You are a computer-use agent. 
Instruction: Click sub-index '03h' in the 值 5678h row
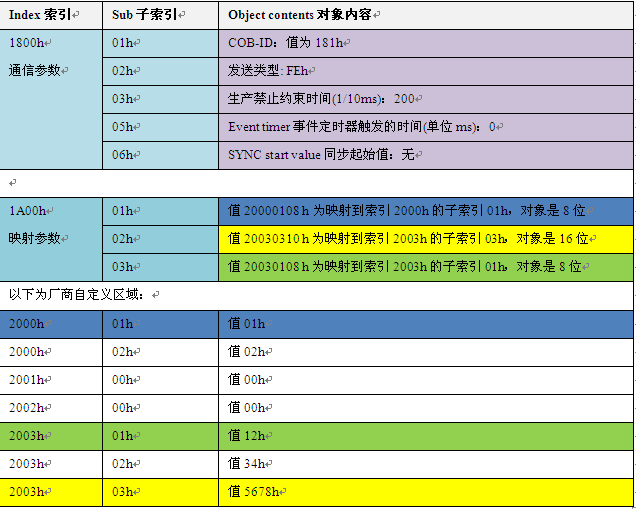click(161, 492)
